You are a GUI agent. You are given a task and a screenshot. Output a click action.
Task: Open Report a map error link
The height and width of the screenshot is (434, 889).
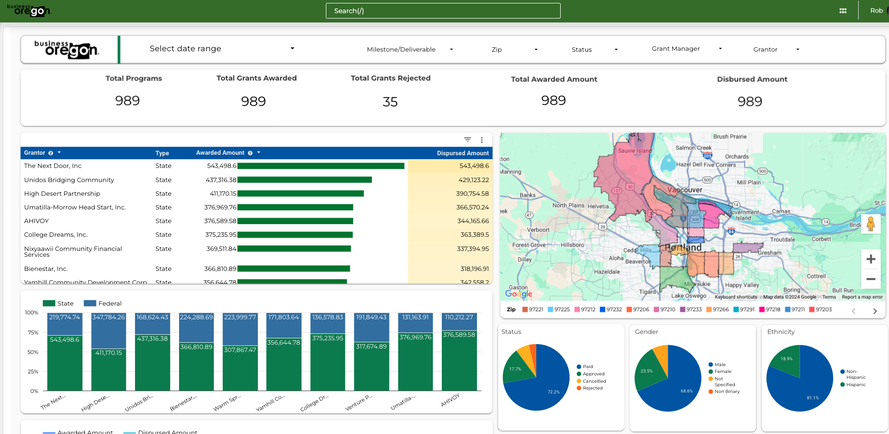[x=861, y=297]
